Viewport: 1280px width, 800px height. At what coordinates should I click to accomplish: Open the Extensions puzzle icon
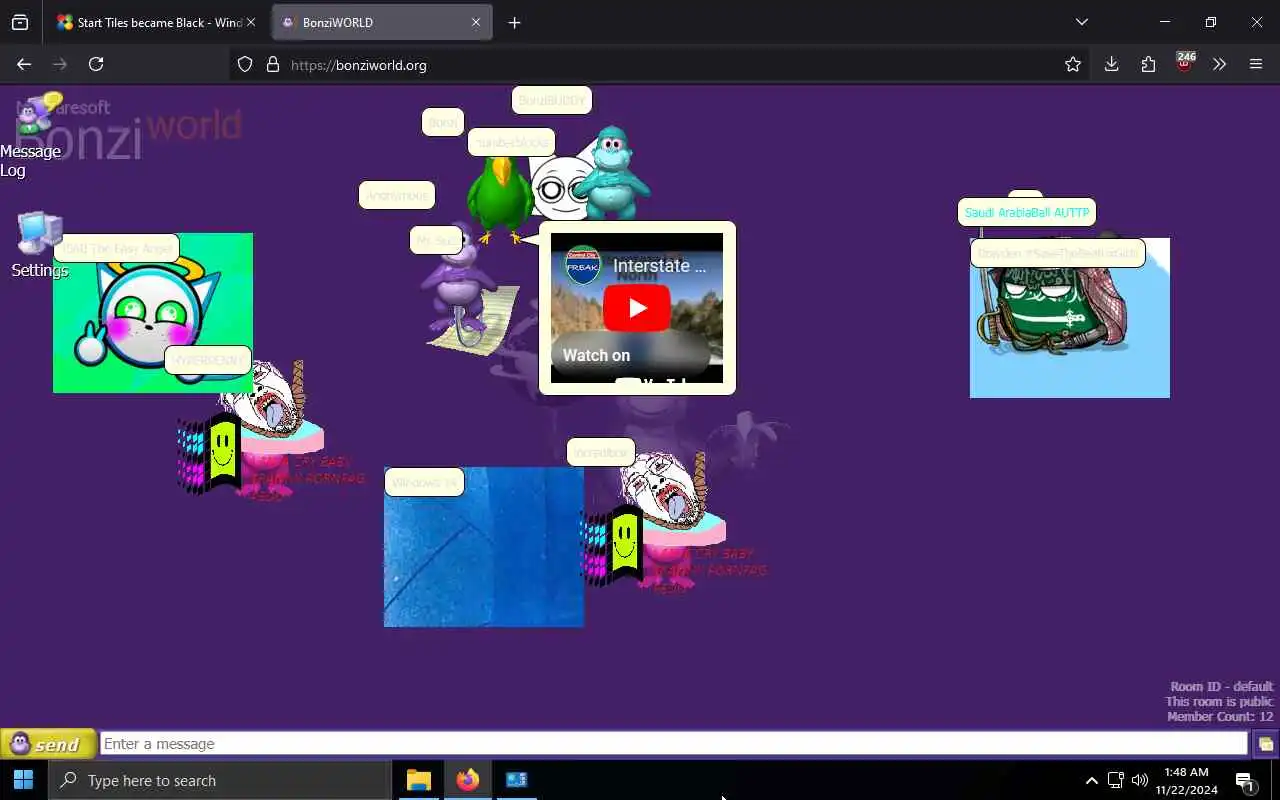coord(1148,64)
